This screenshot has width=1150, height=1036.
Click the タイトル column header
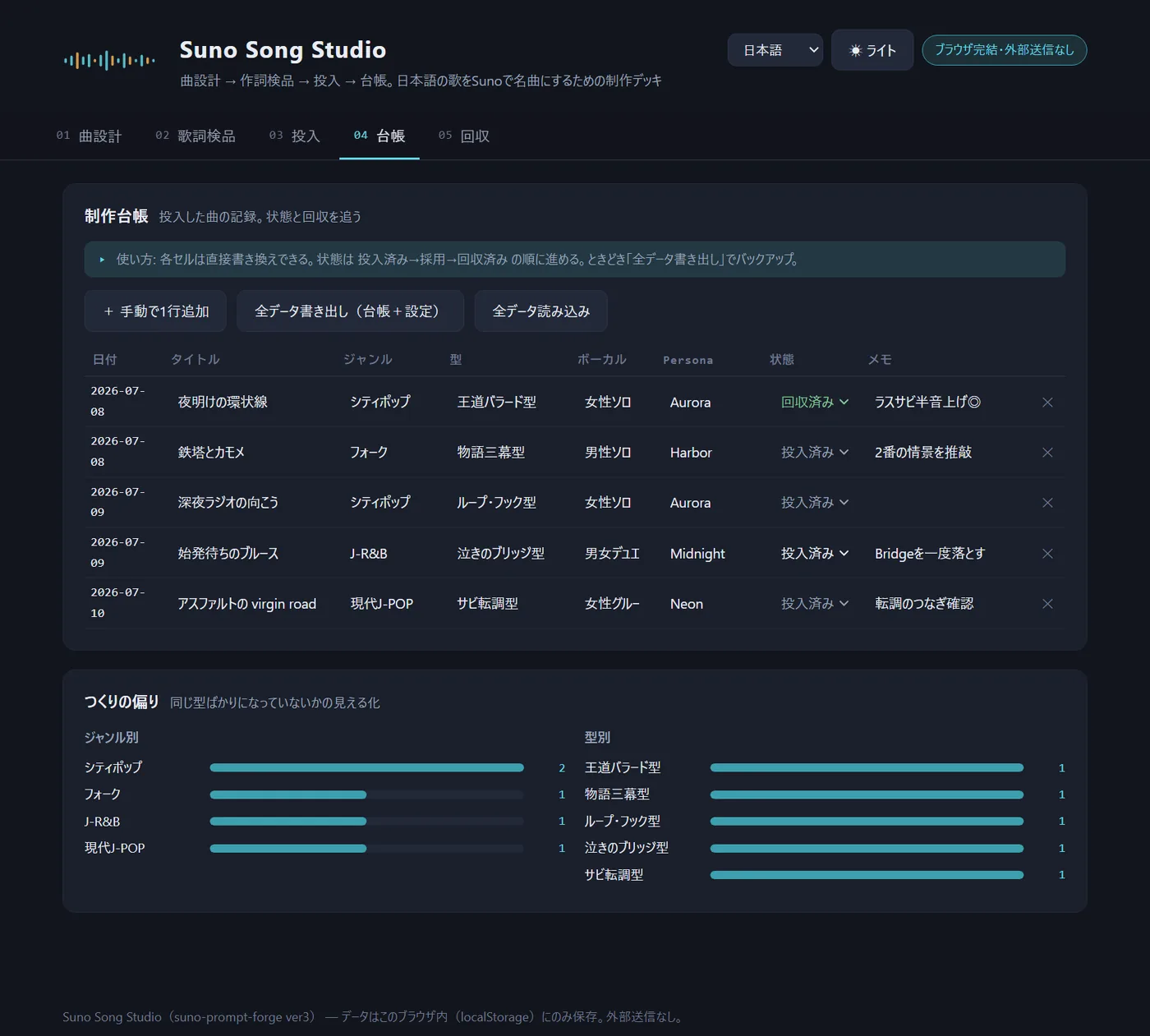pyautogui.click(x=195, y=359)
